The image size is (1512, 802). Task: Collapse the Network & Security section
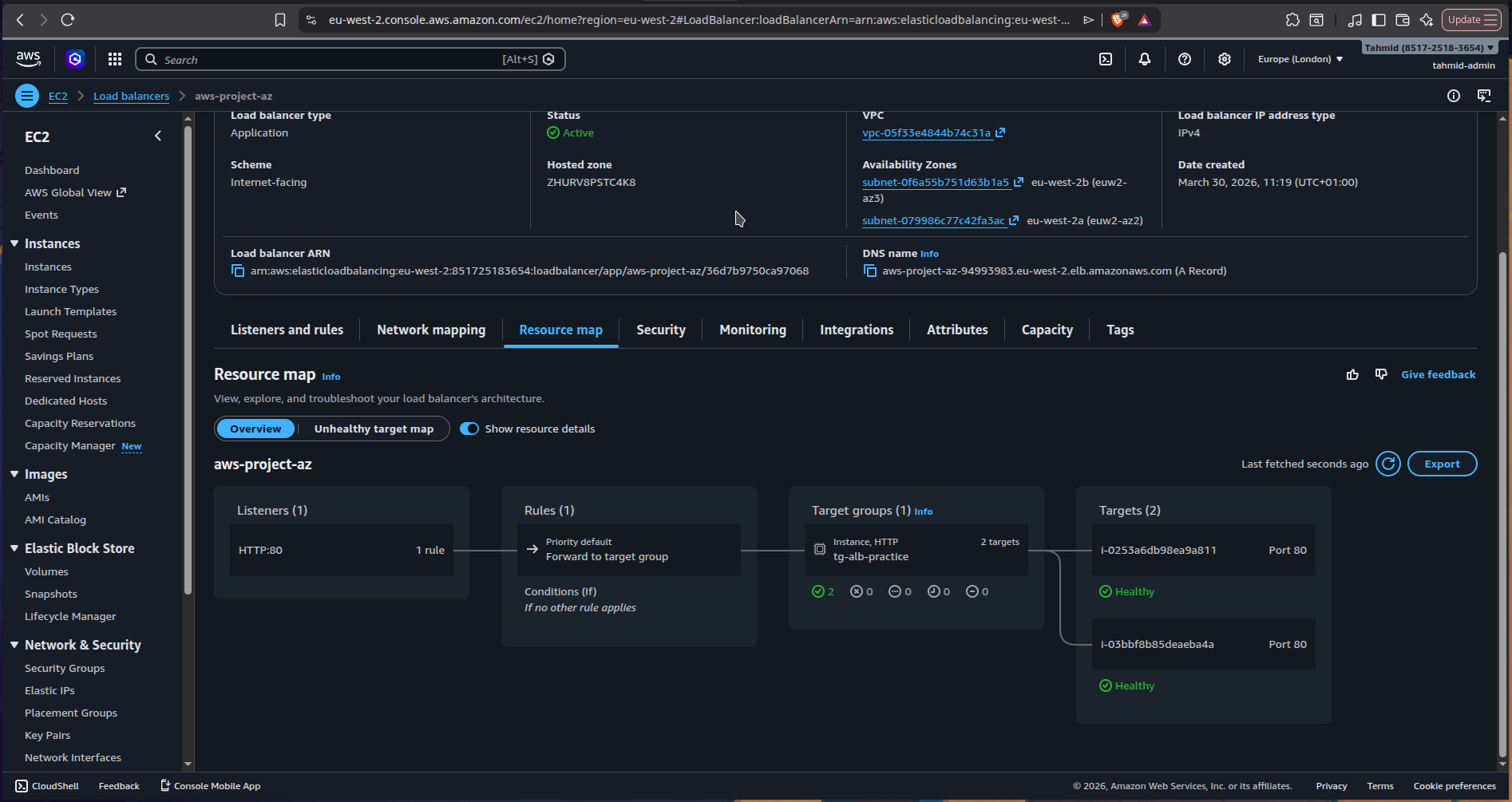(x=14, y=645)
